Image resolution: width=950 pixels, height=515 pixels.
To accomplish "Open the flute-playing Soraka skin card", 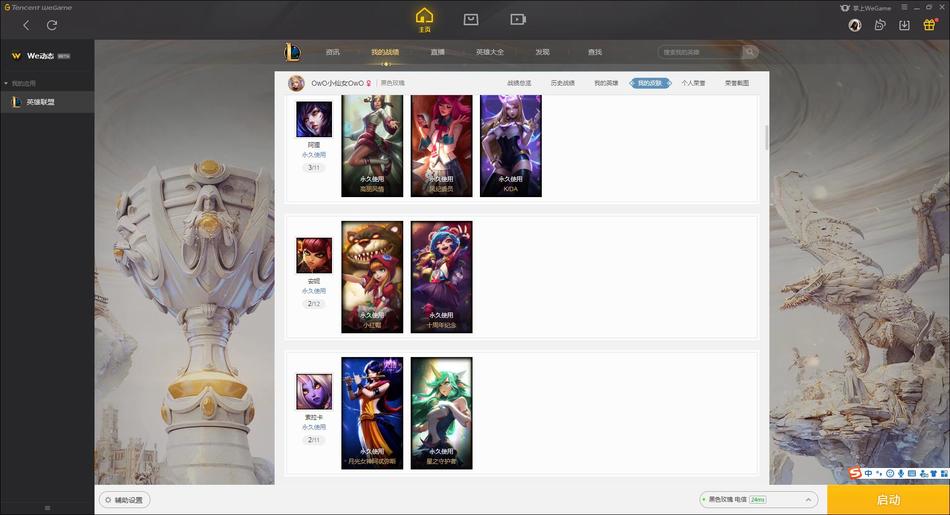I will click(x=372, y=413).
